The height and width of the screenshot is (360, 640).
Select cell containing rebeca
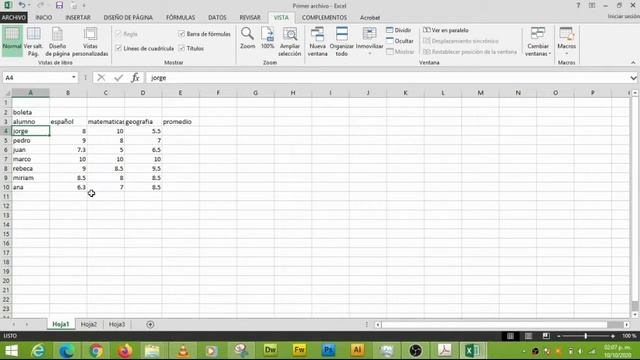pos(31,169)
